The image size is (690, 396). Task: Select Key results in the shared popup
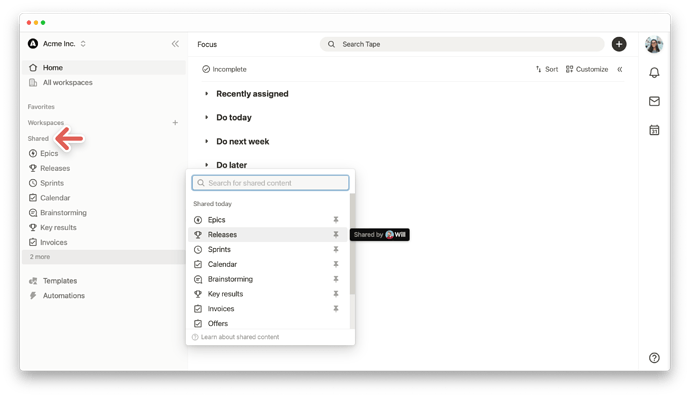pos(268,294)
